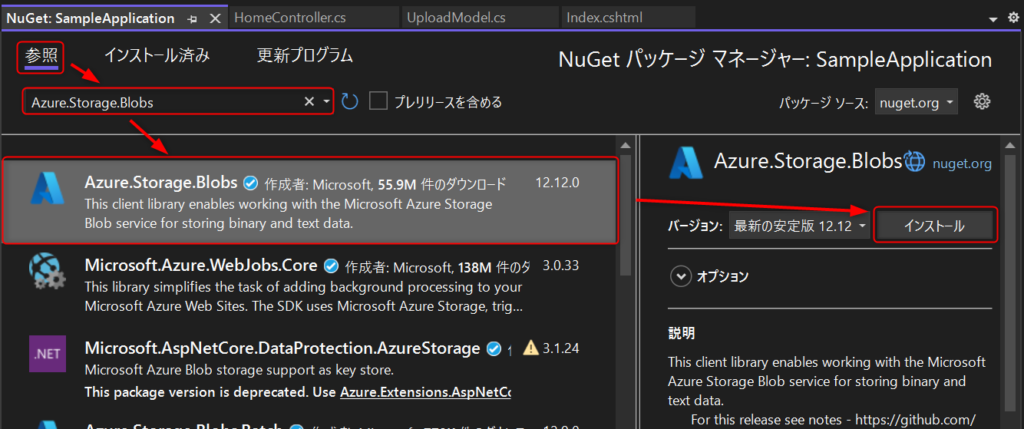
Task: Click the Azure.Storage.Blobs package logo icon
Action: click(47, 189)
